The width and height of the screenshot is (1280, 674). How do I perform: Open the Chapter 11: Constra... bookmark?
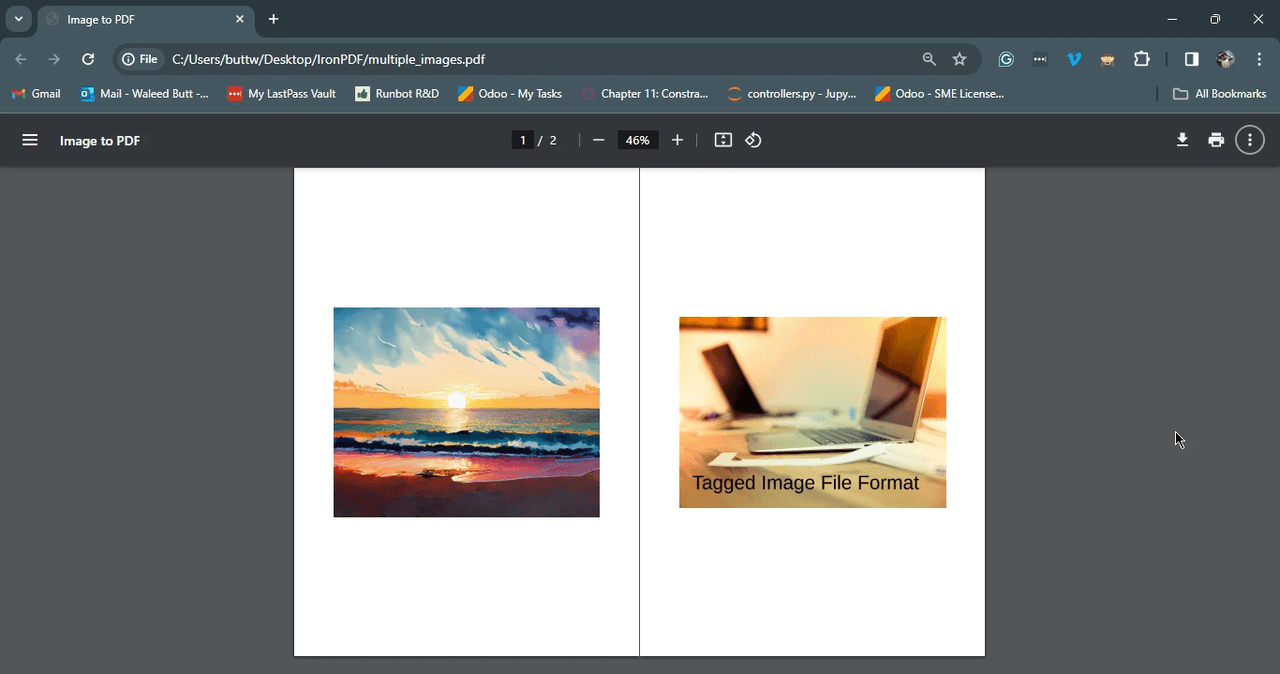645,93
